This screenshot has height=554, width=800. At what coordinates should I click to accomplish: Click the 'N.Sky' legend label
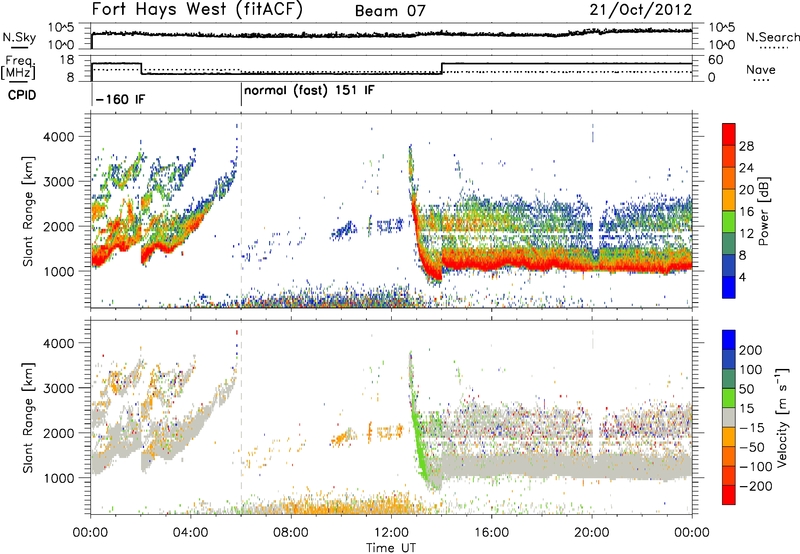click(19, 37)
